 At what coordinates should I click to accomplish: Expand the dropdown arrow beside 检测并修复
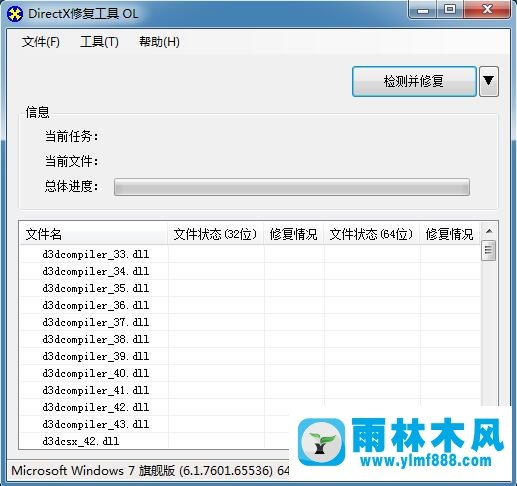coord(489,82)
